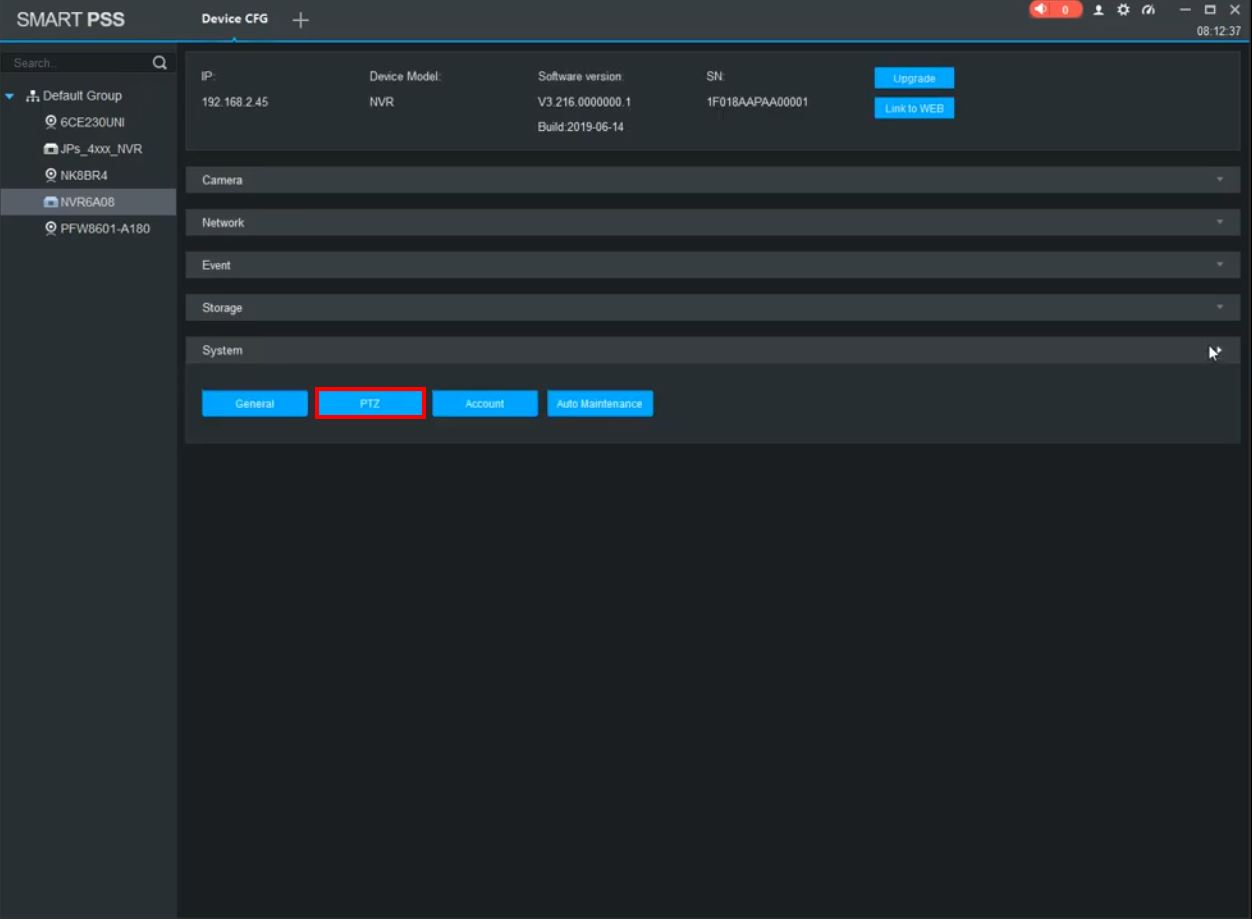Open the settings gear icon
Image resolution: width=1252 pixels, height=919 pixels.
(1123, 10)
